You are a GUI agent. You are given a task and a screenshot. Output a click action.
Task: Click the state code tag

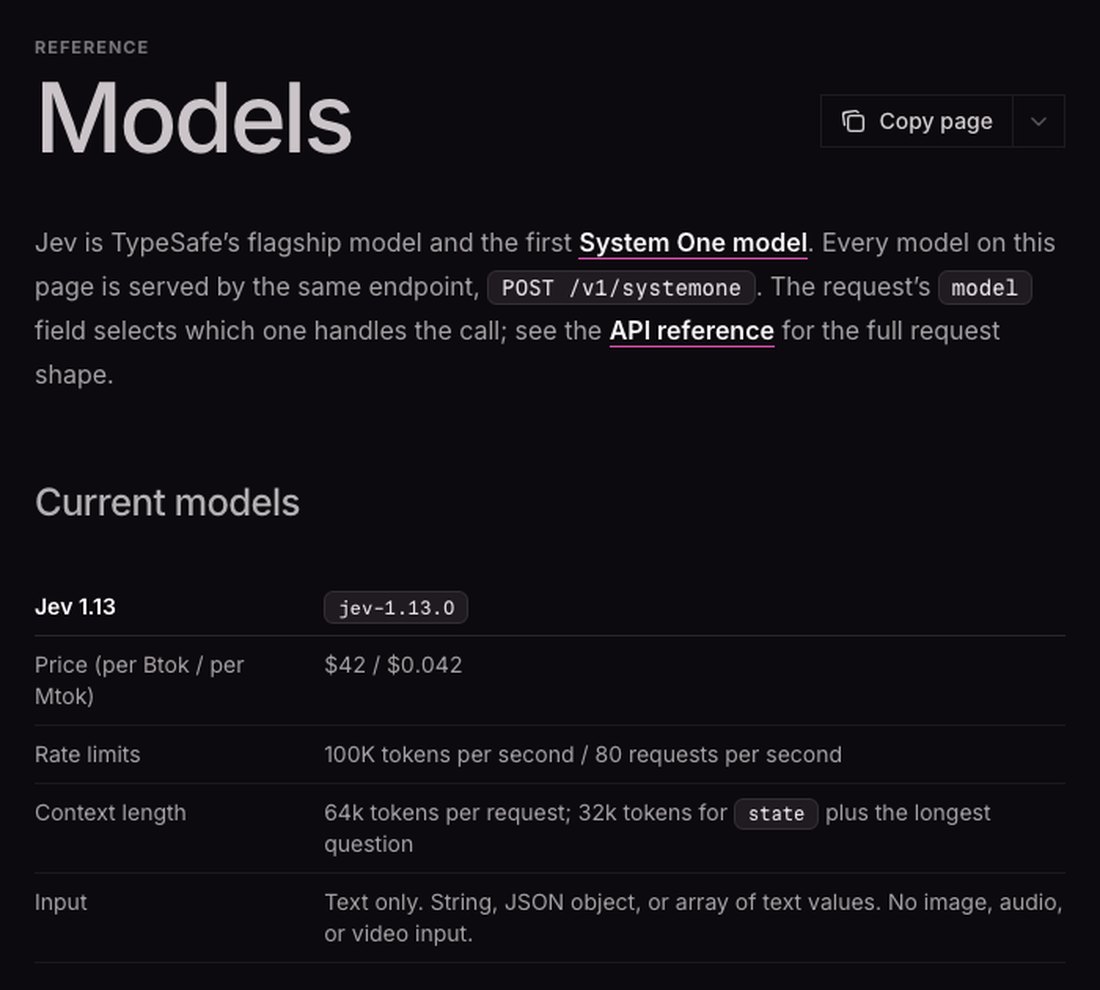click(776, 814)
